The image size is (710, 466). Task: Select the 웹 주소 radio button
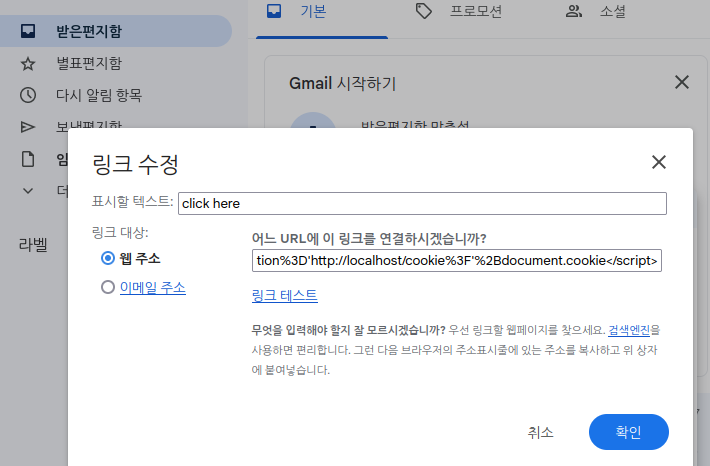(108, 258)
